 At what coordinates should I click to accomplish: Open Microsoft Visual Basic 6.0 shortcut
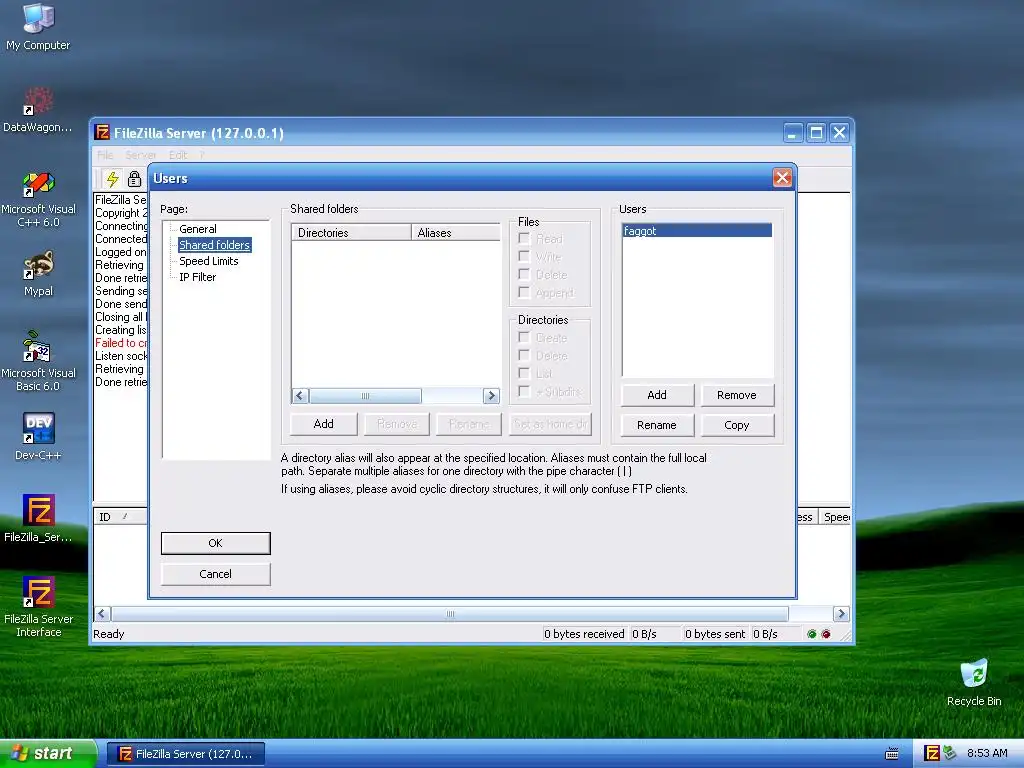[38, 361]
